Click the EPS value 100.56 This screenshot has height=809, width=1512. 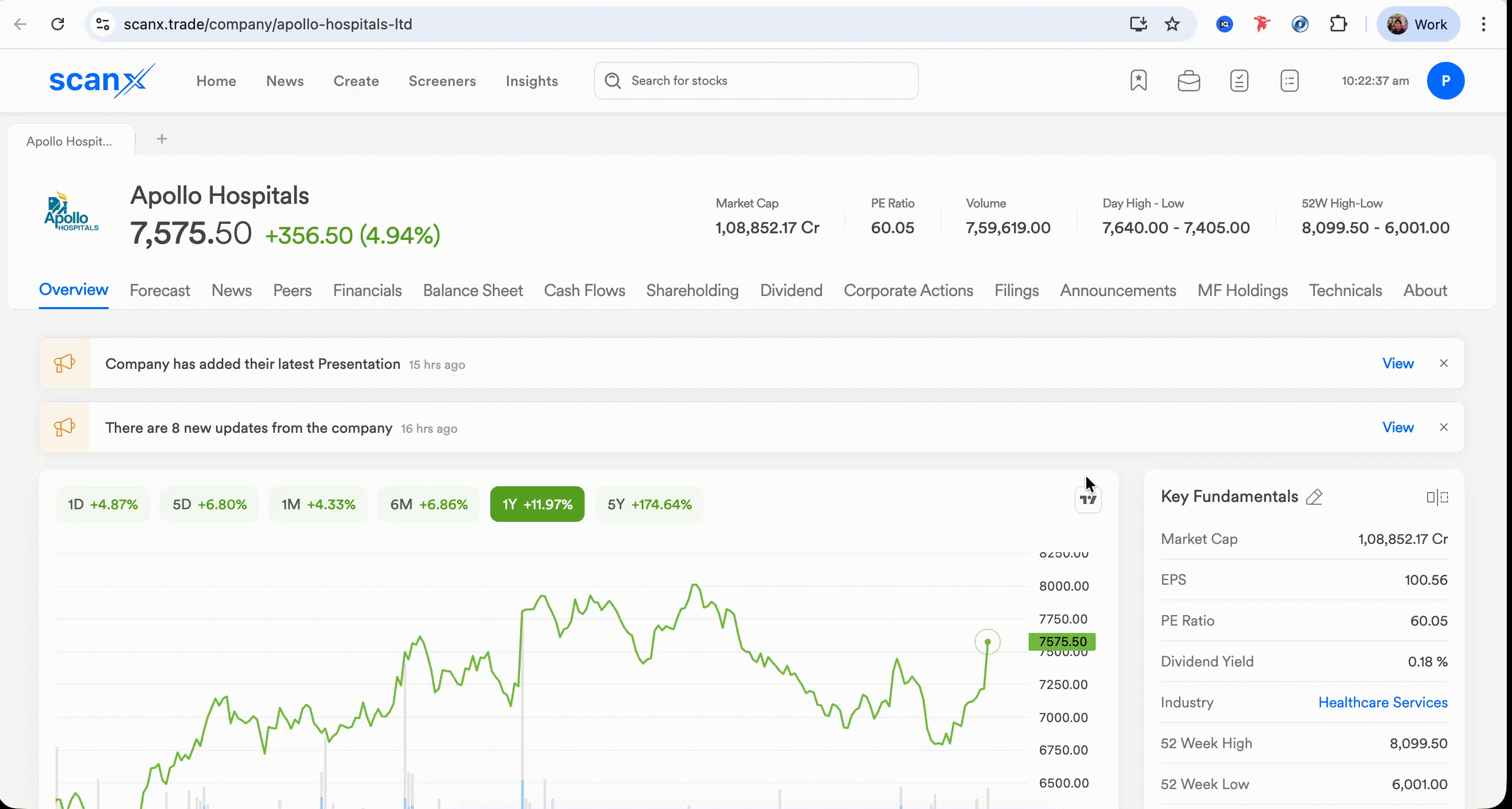[x=1425, y=580]
